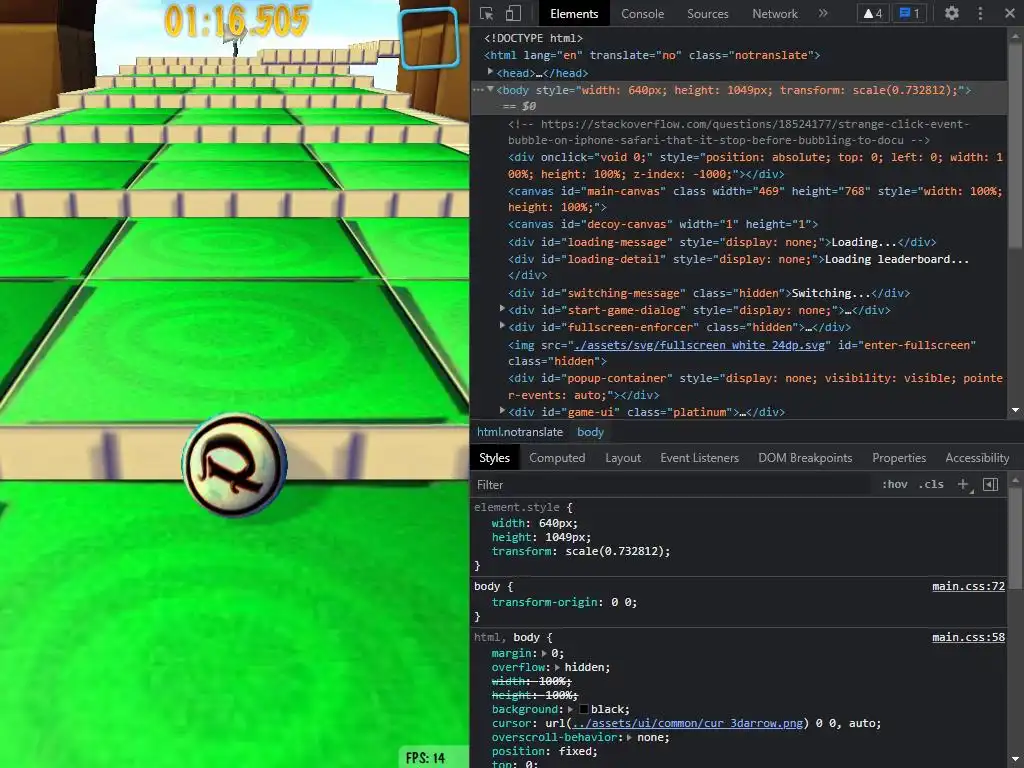This screenshot has height=768, width=1024.
Task: Open the Computed styles tab
Action: coord(557,458)
